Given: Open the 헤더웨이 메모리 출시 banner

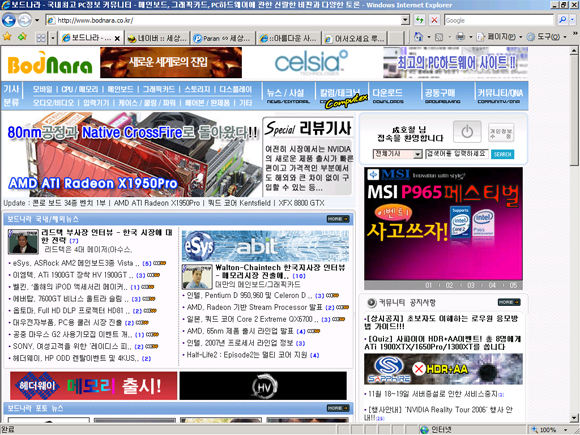Looking at the screenshot, I should click(x=94, y=386).
